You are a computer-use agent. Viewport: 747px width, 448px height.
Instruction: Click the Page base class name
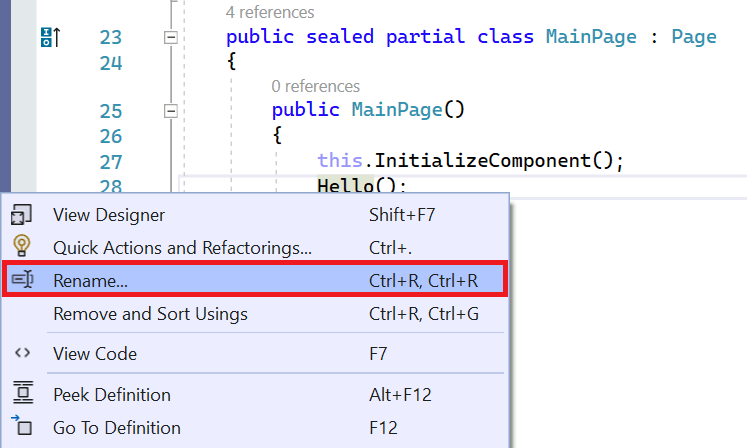(x=694, y=37)
